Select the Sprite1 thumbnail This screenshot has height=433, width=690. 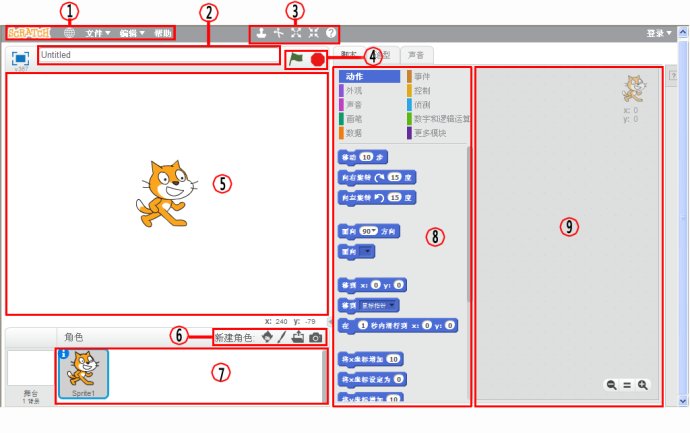click(83, 374)
